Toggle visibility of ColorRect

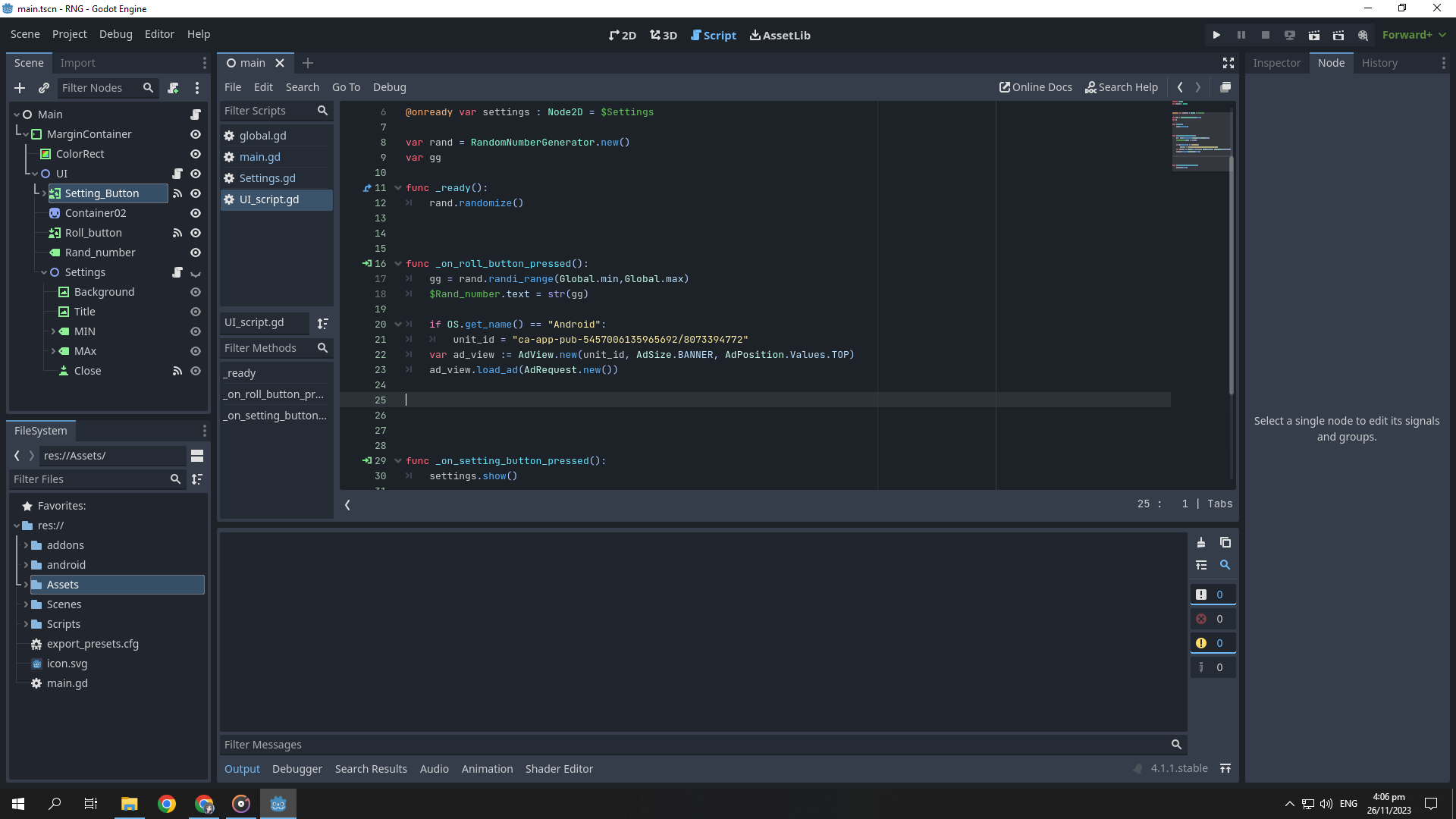tap(196, 154)
